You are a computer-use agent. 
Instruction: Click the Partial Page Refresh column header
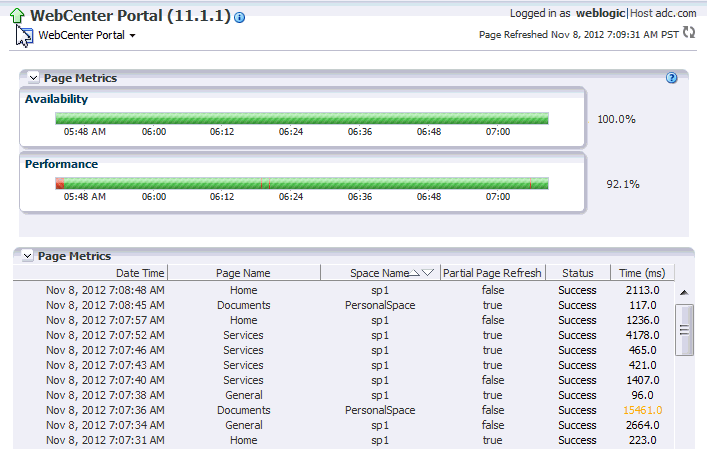[492, 273]
